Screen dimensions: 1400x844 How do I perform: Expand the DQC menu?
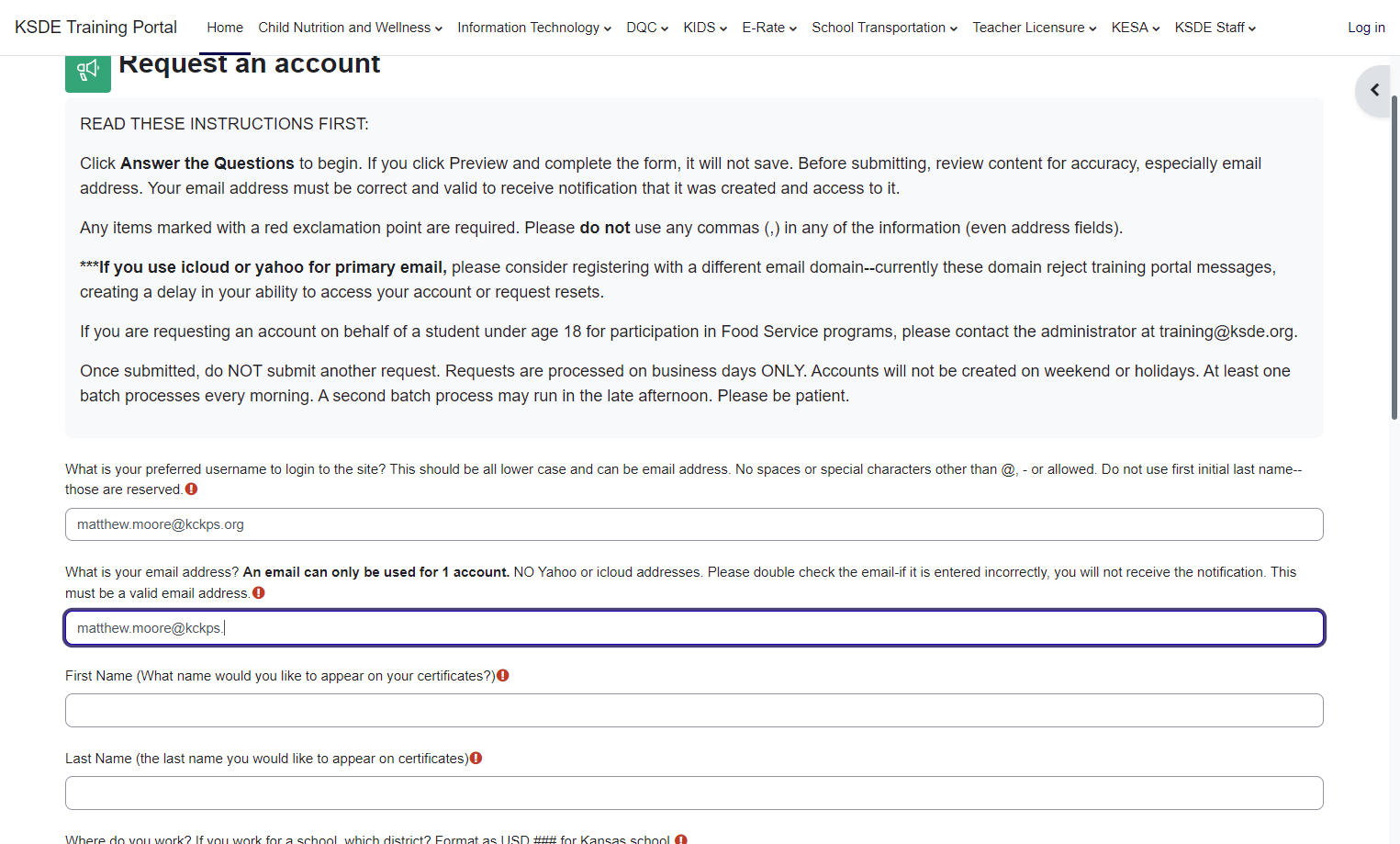[647, 28]
